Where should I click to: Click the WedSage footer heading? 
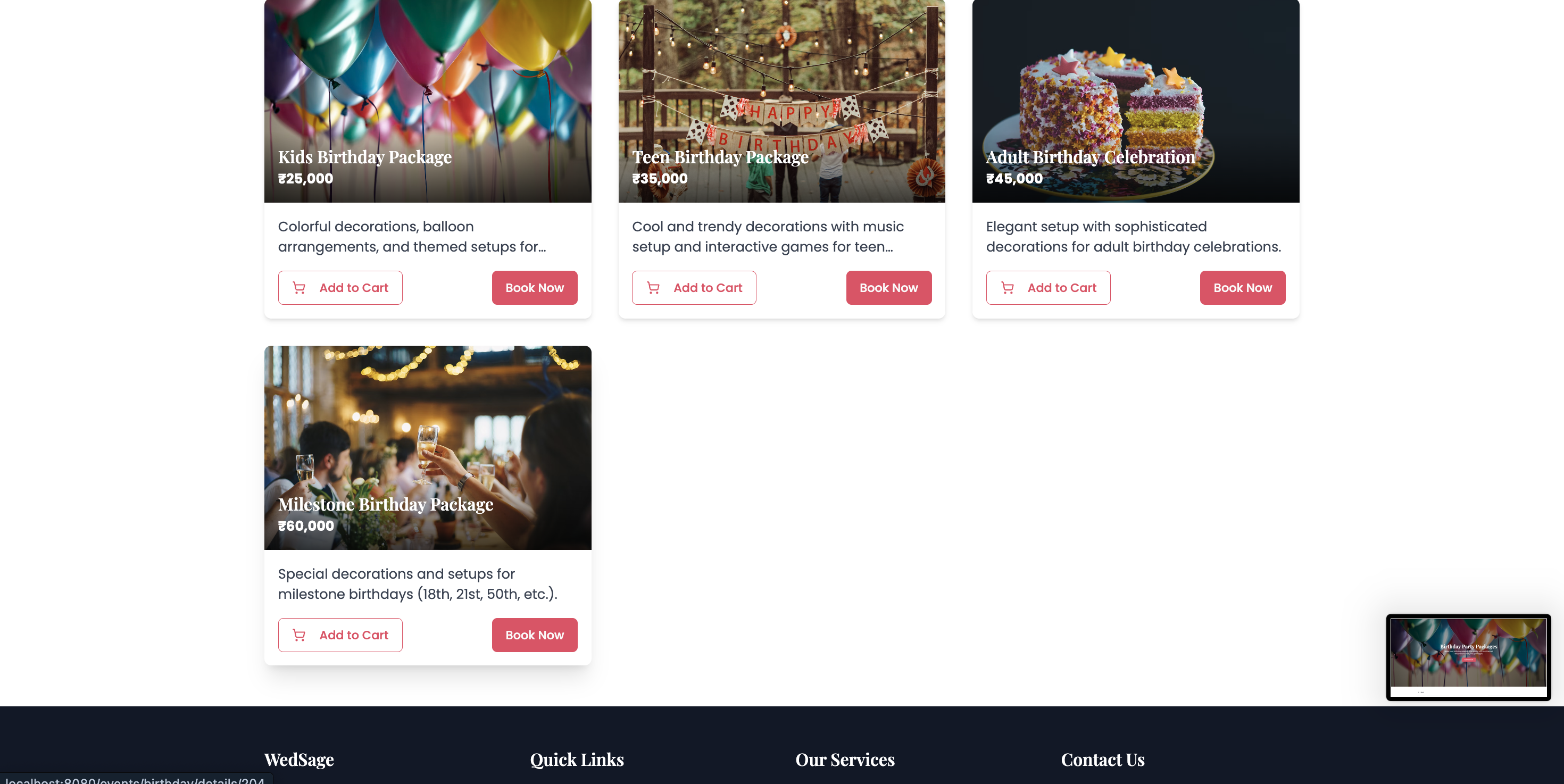point(299,759)
